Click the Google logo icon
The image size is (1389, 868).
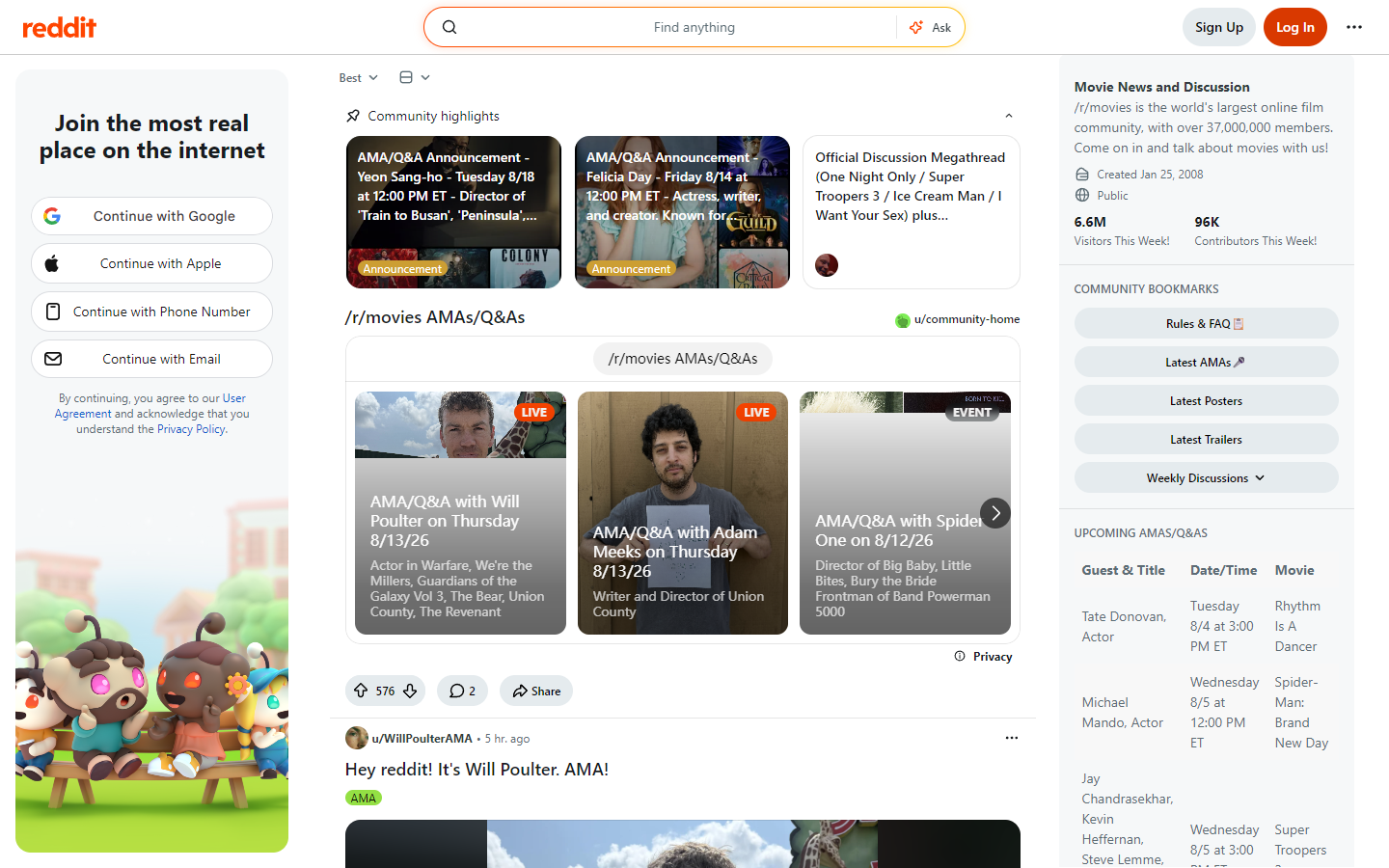52,216
